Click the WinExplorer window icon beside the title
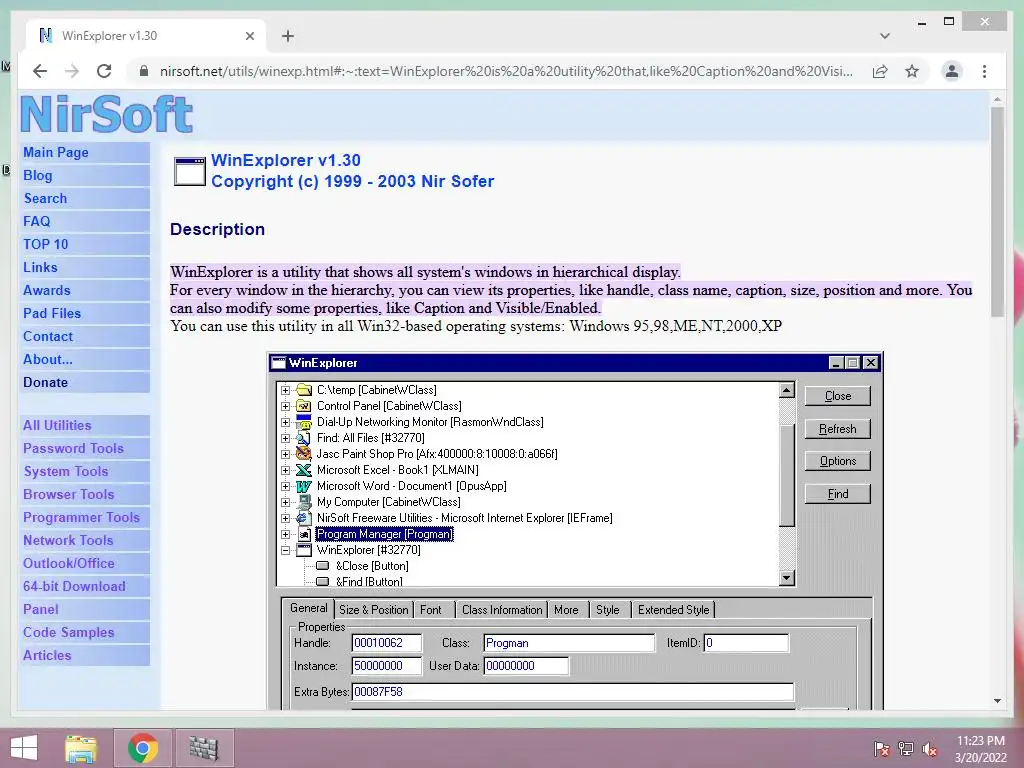The image size is (1024, 768). 189,171
